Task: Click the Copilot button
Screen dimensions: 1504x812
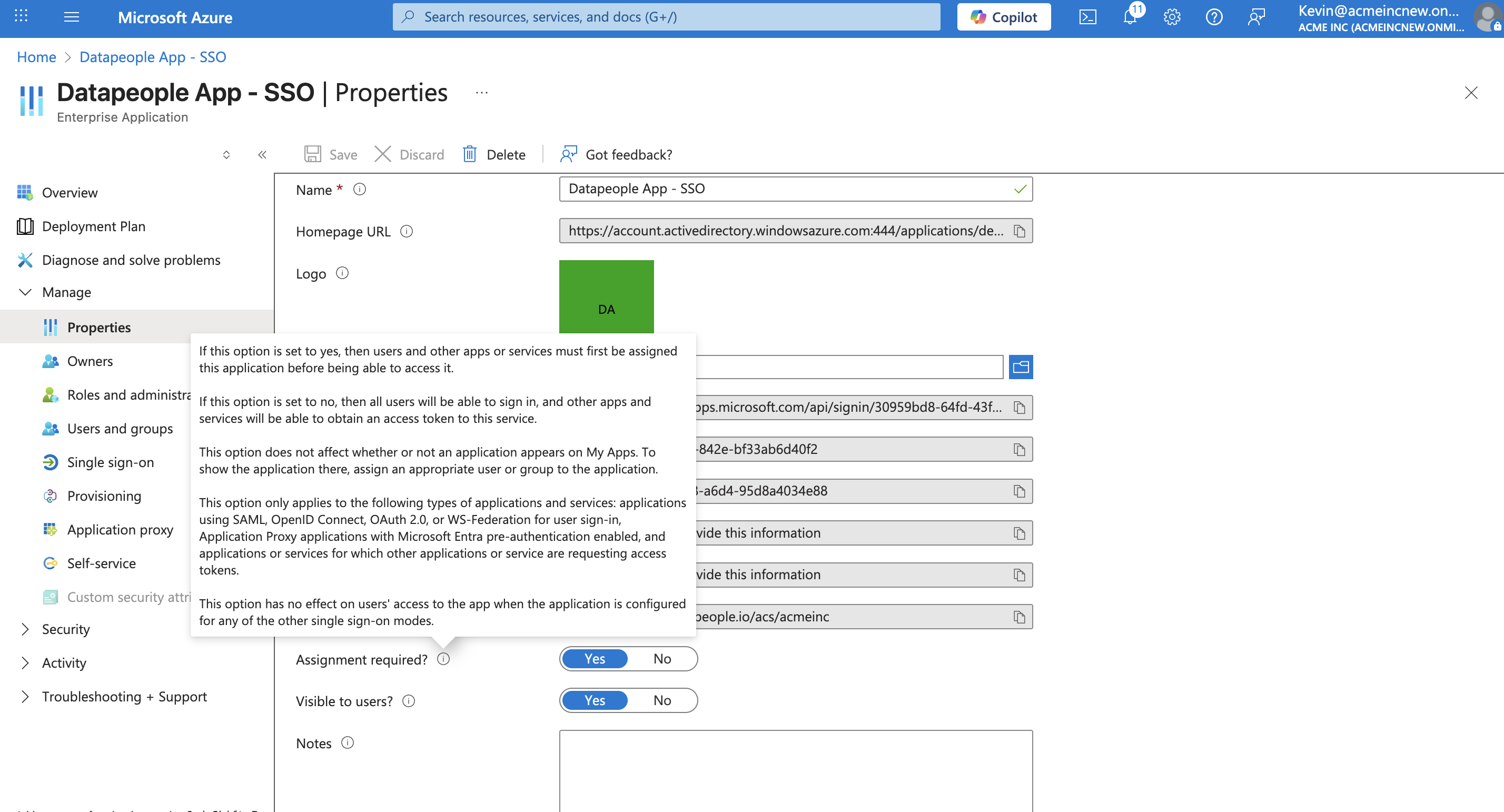Action: [1003, 17]
